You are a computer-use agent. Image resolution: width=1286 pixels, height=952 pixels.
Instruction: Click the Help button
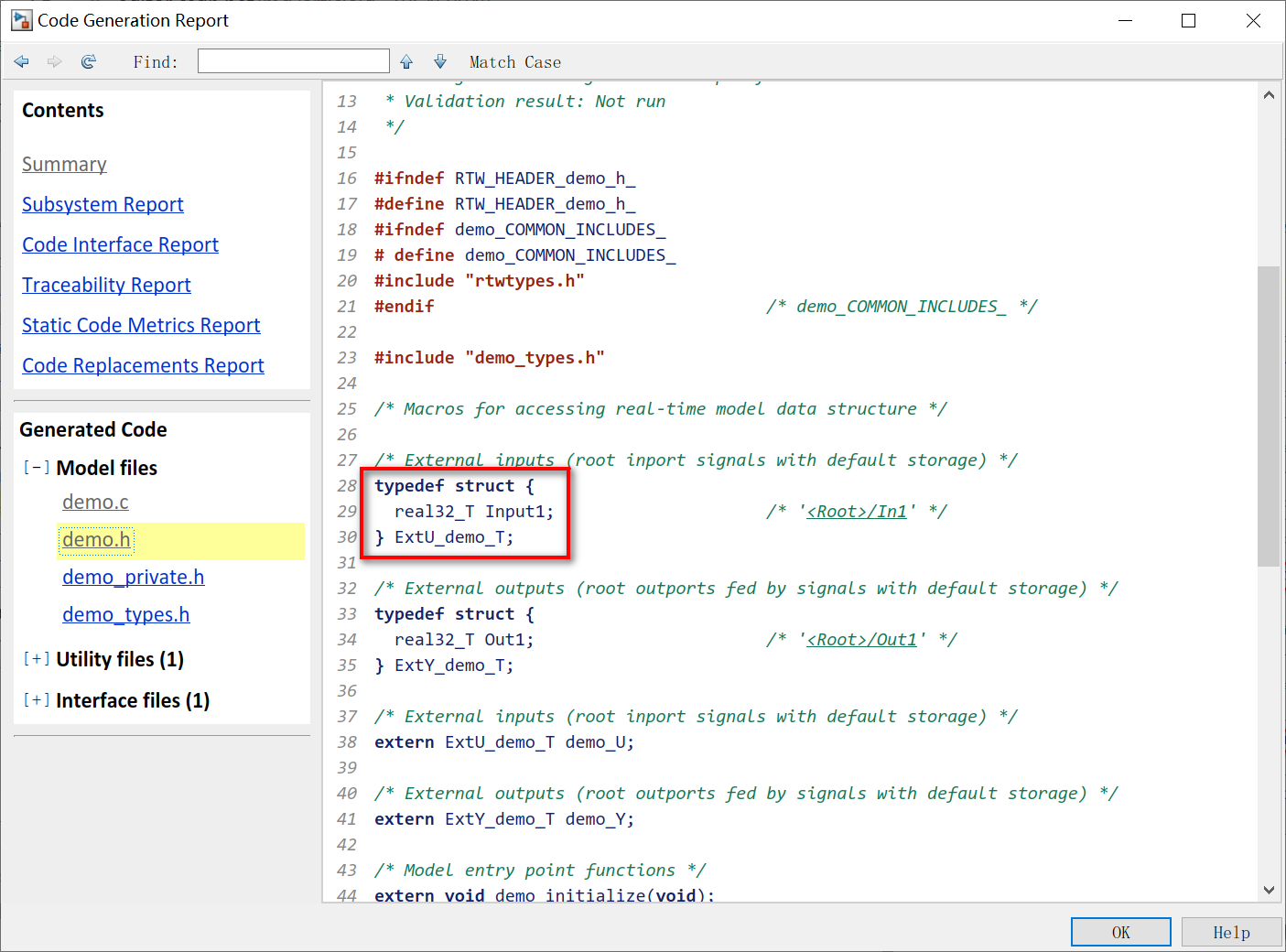pyautogui.click(x=1231, y=932)
